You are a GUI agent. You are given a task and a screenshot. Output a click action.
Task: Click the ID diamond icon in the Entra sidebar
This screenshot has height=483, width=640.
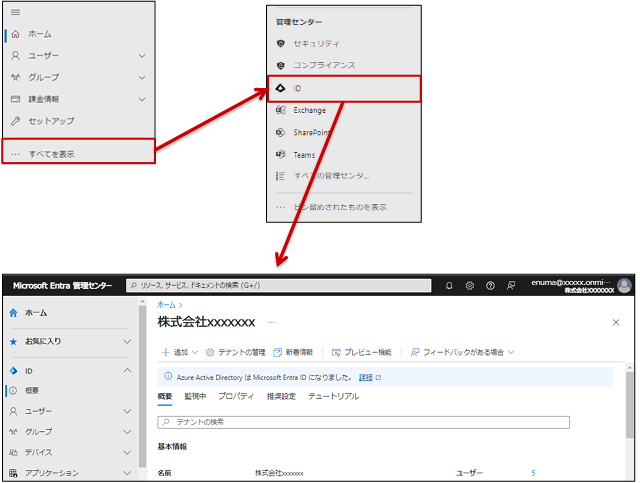pos(13,371)
